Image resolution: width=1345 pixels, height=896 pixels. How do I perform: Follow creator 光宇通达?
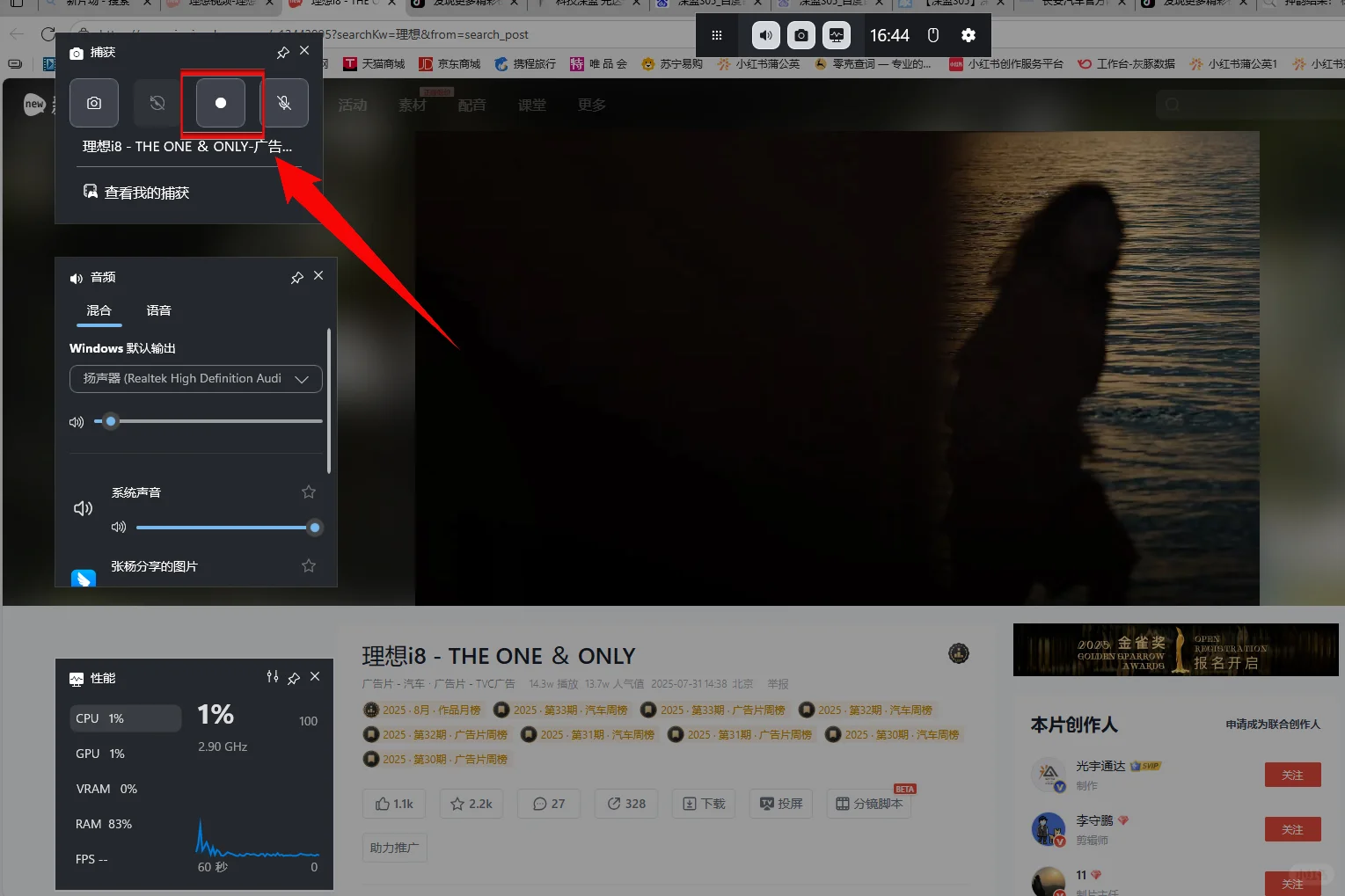(x=1292, y=775)
